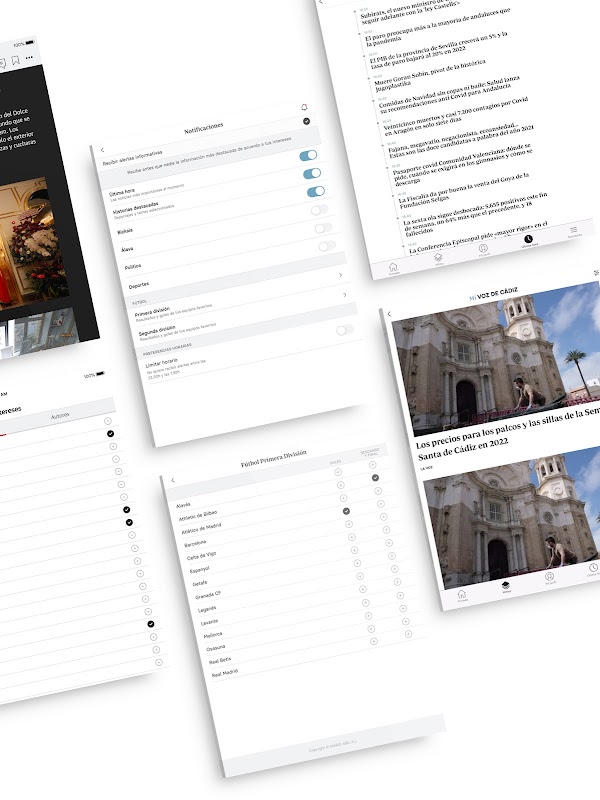This screenshot has height=800, width=600.
Task: Tap the 'Mi Voz de Cádiz' title
Action: click(493, 294)
